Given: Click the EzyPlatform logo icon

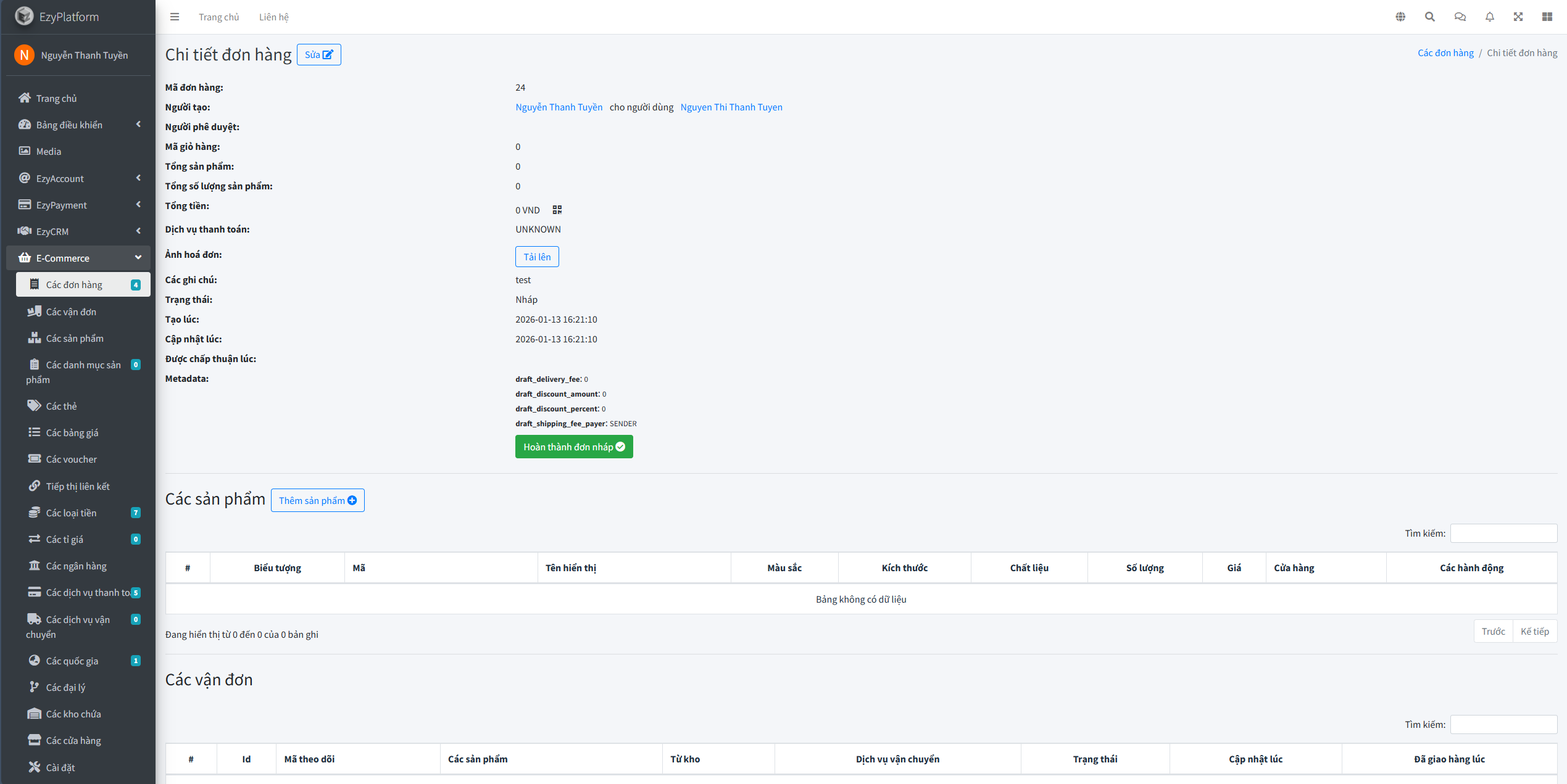Looking at the screenshot, I should coord(24,17).
